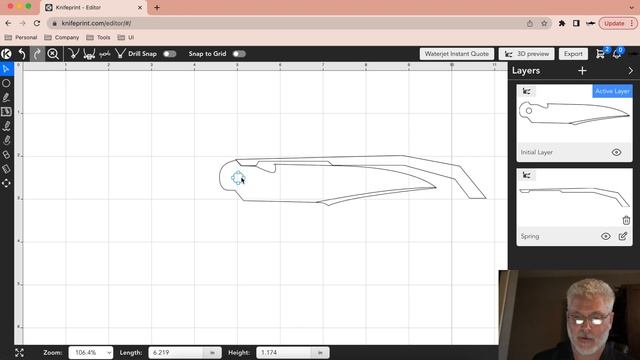Select the Spring layer thumbnail
The height and width of the screenshot is (360, 640).
click(574, 198)
